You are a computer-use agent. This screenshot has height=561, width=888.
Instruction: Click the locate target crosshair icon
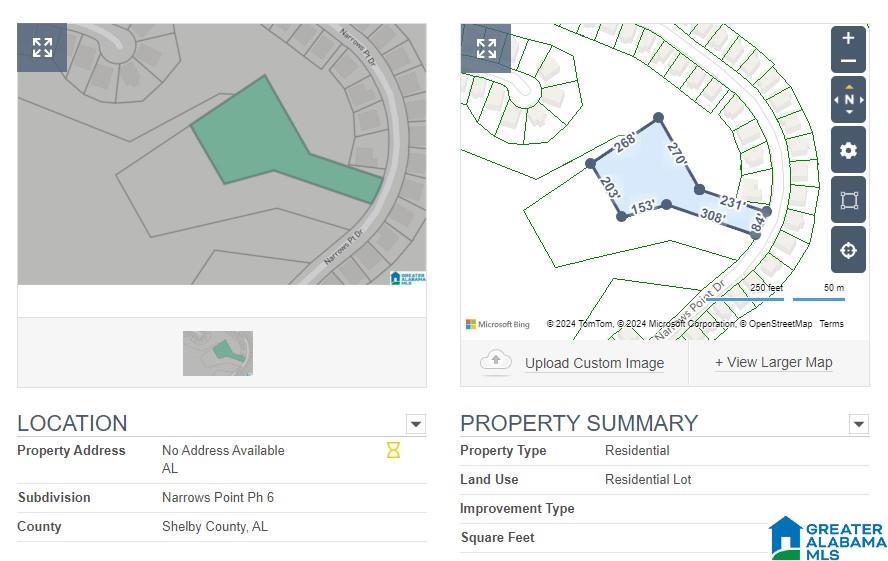click(x=848, y=250)
